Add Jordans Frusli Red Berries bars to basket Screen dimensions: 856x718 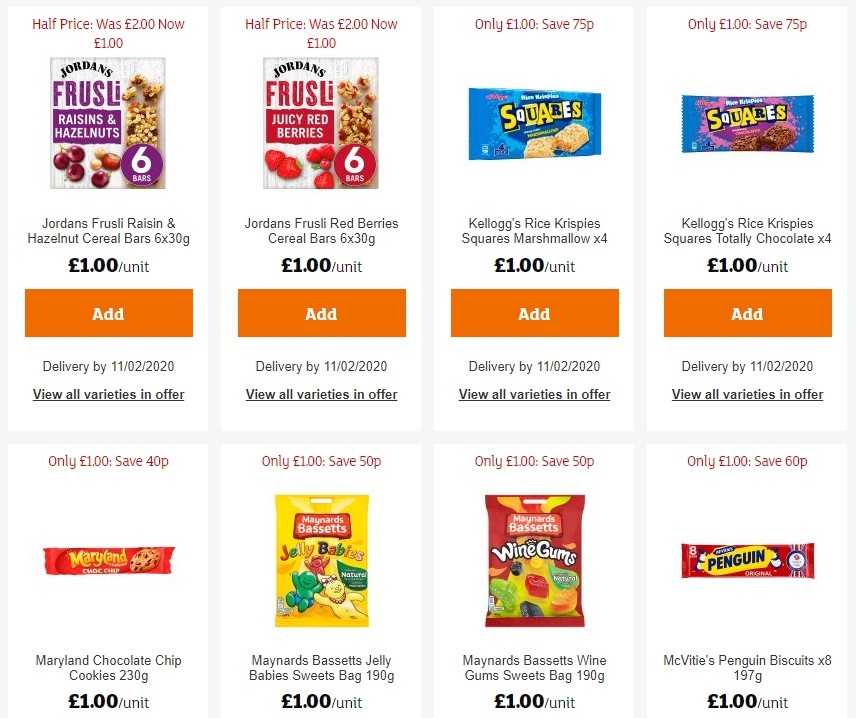click(x=321, y=313)
